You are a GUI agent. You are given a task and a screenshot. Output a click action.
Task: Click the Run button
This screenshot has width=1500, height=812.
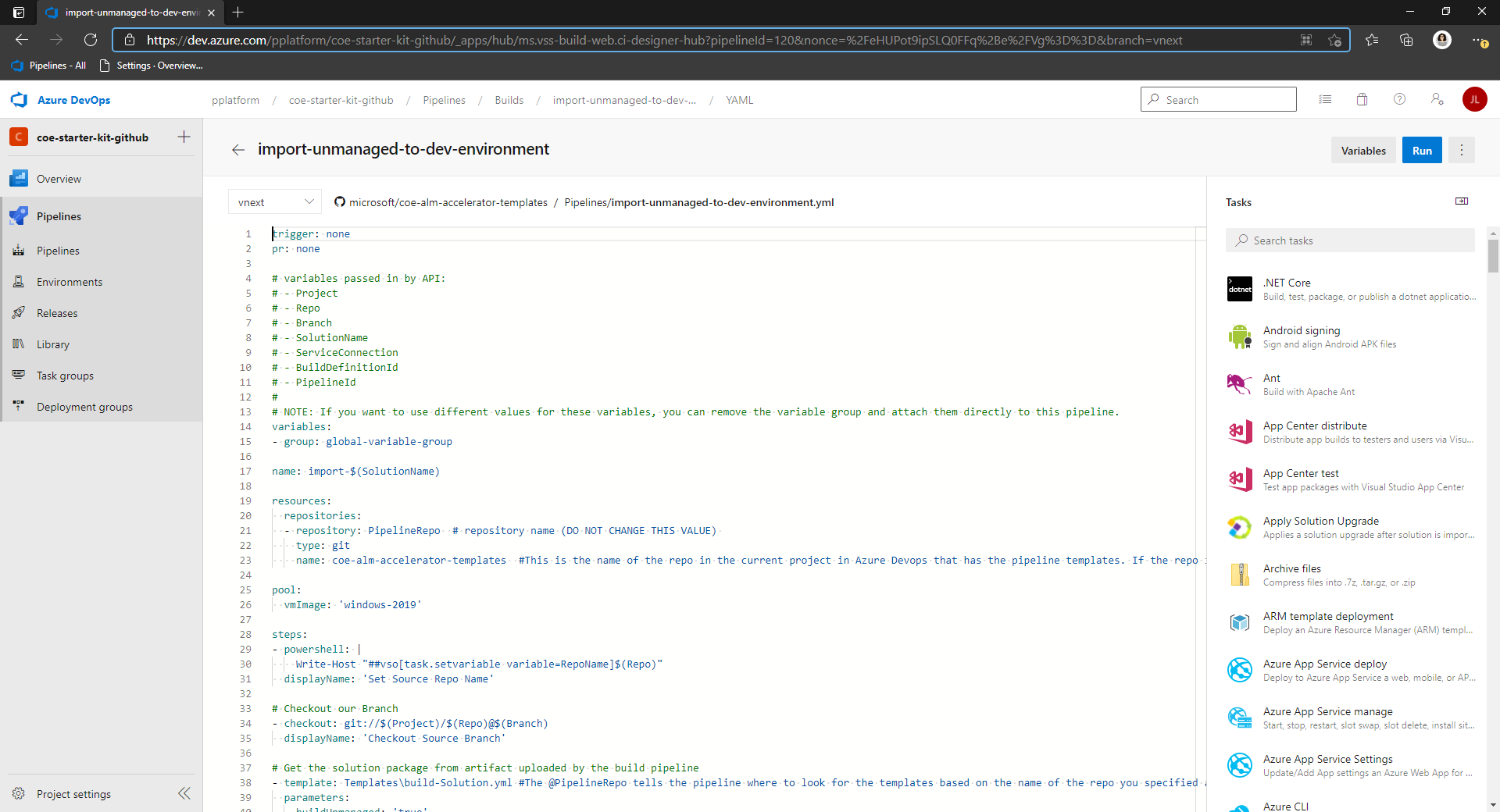1421,150
